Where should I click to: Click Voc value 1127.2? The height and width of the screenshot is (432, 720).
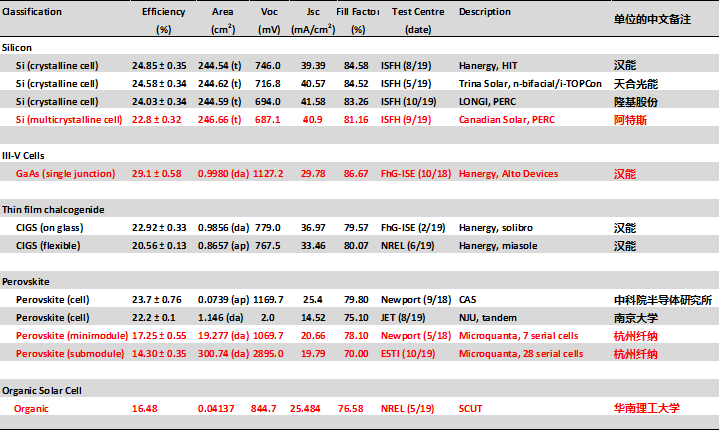click(268, 174)
